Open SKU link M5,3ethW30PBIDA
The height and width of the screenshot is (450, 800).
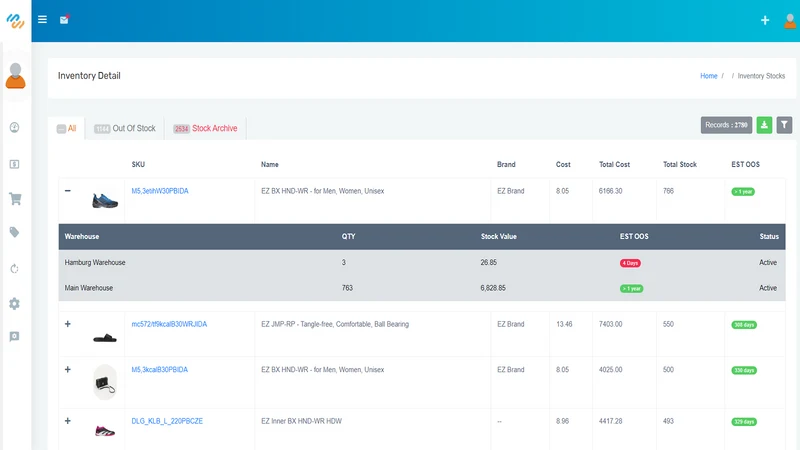tap(160, 191)
